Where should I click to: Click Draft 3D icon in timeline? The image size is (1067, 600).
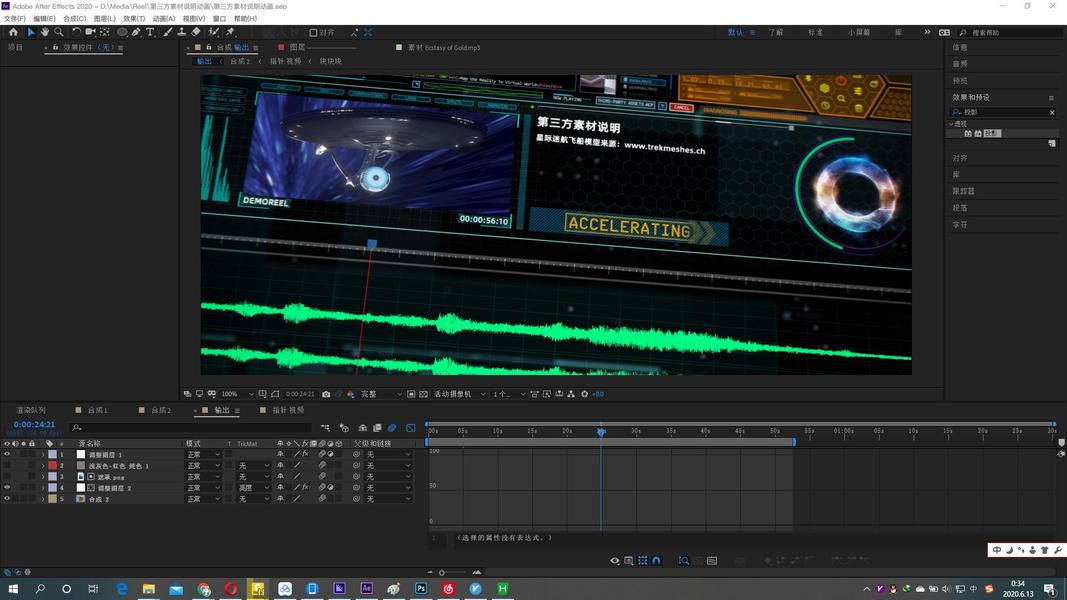coord(344,428)
